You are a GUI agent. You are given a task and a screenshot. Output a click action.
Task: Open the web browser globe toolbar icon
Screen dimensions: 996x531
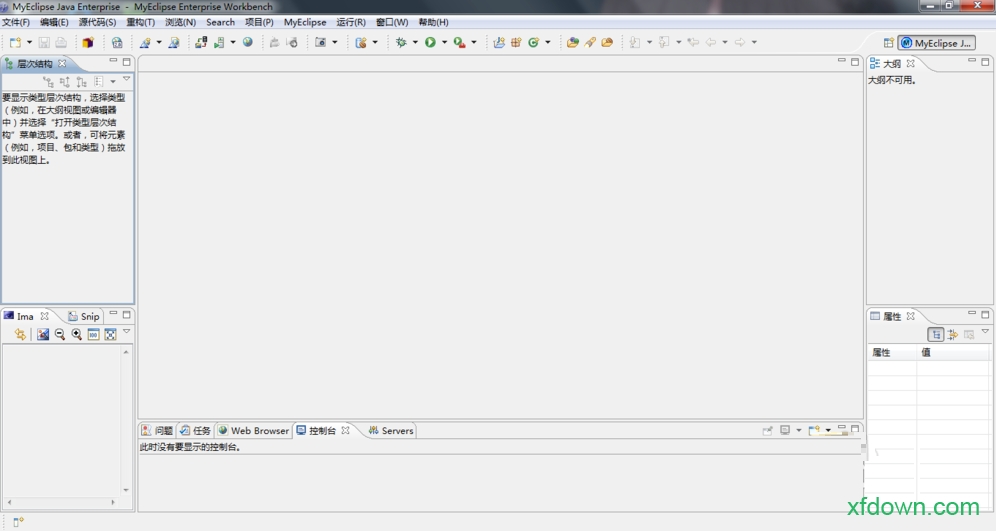click(x=248, y=43)
